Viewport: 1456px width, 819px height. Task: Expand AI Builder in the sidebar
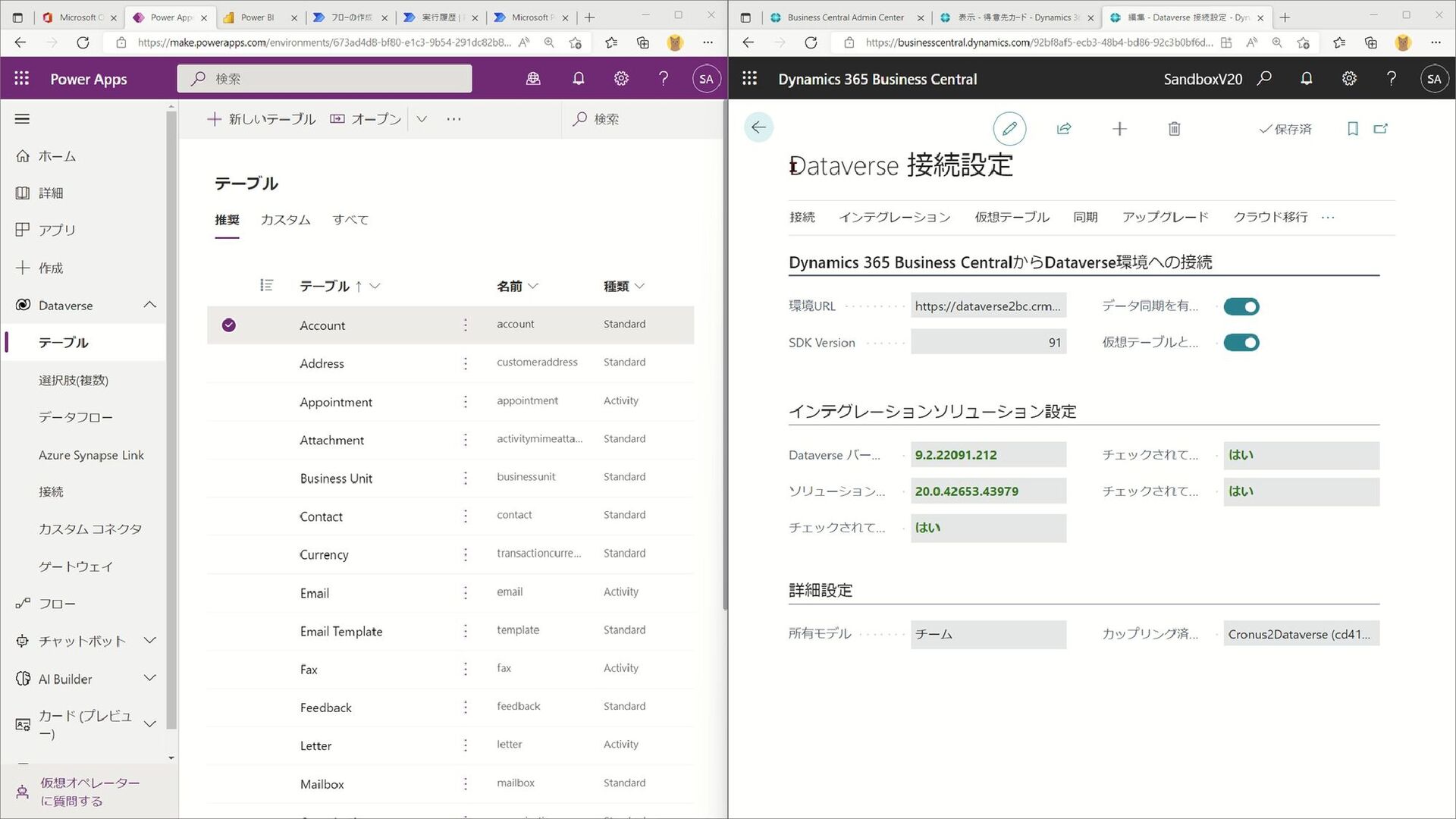[150, 678]
